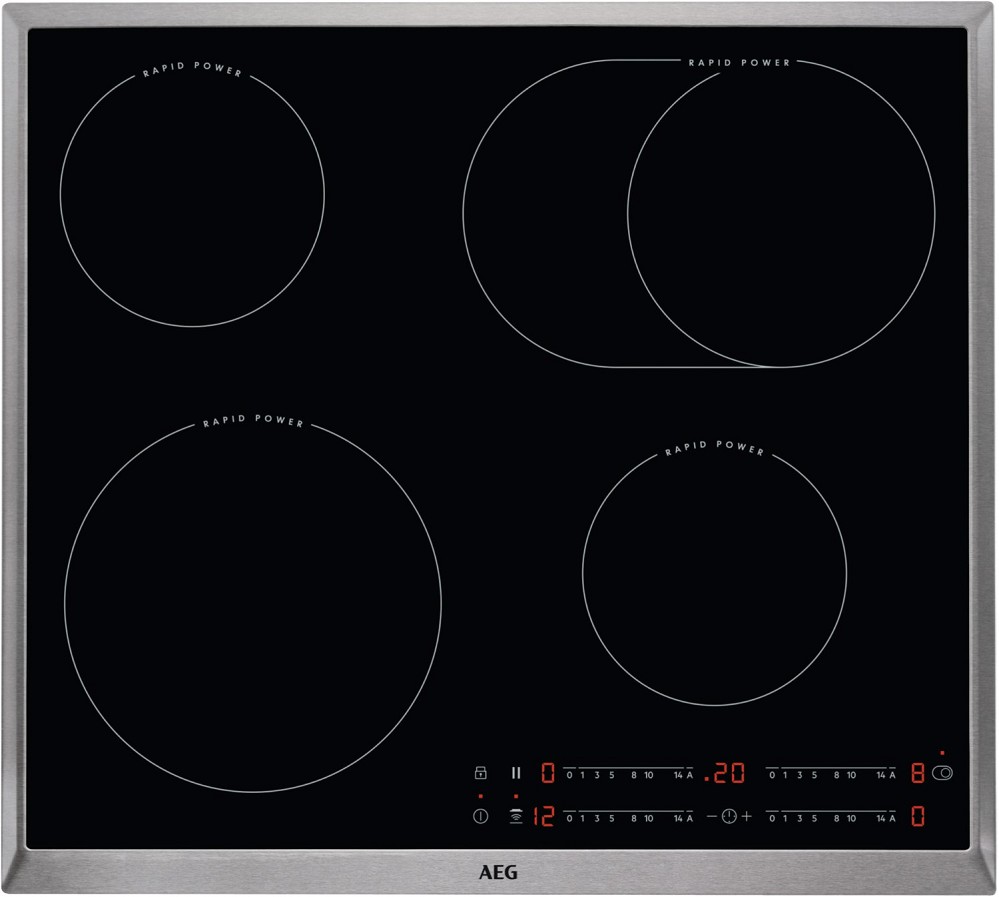
Task: Tap the timer plus symbol
Action: point(746,816)
